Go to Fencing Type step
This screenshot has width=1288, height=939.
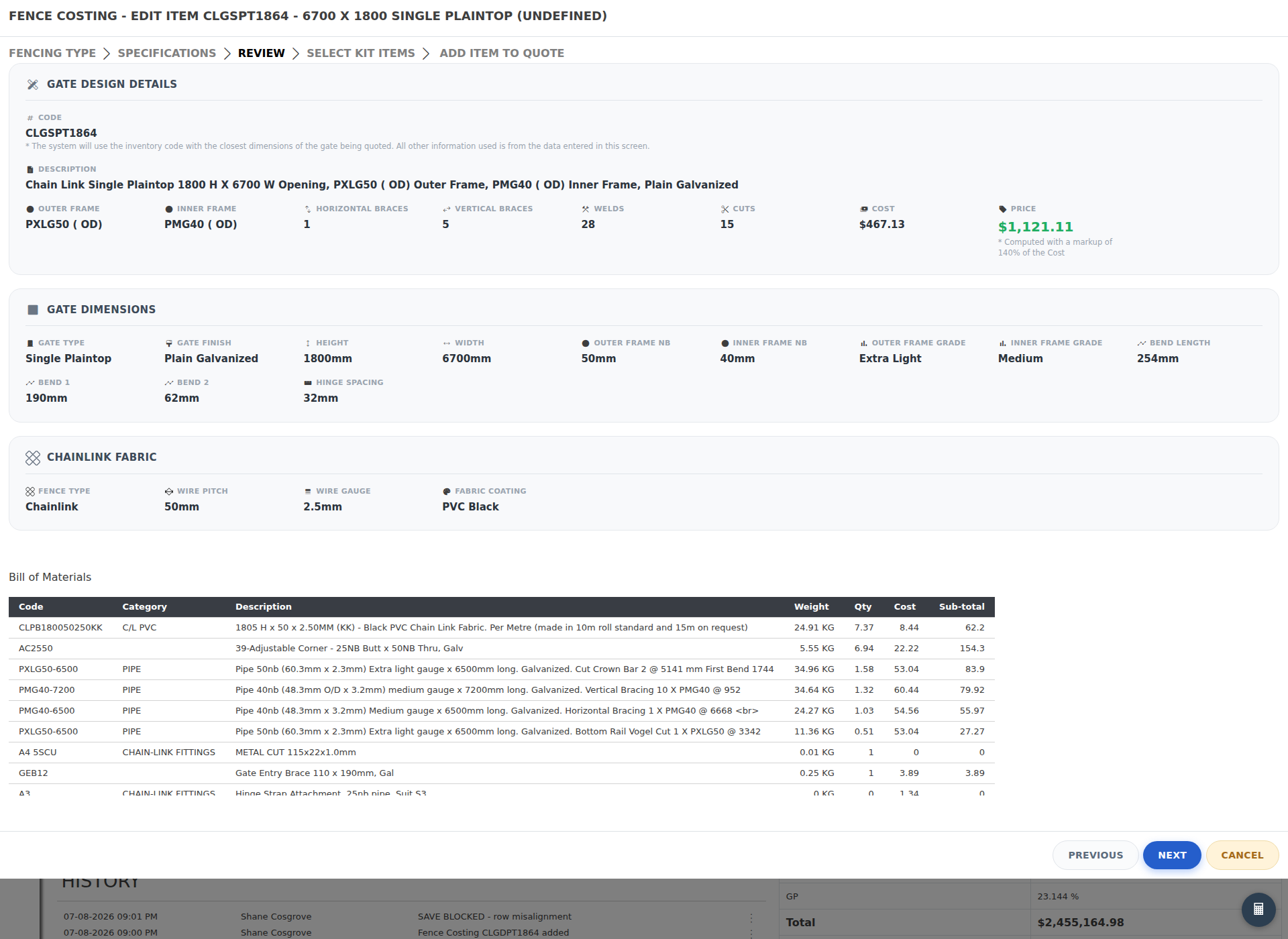coord(52,53)
